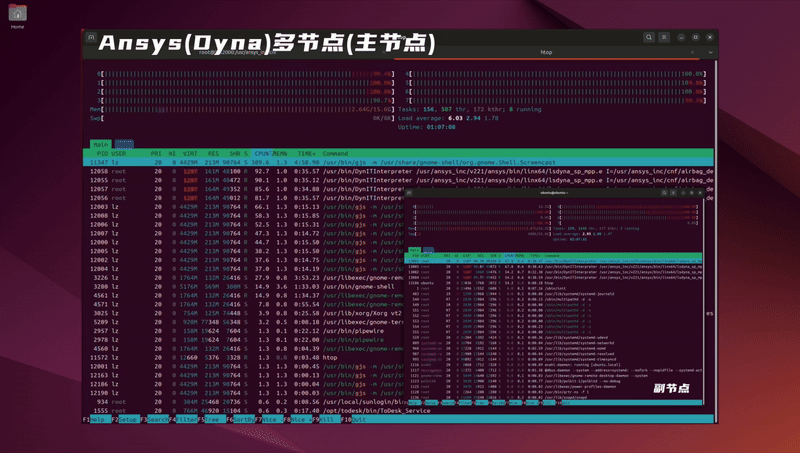Select the Main tab in htop
The width and height of the screenshot is (800, 453).
point(101,144)
